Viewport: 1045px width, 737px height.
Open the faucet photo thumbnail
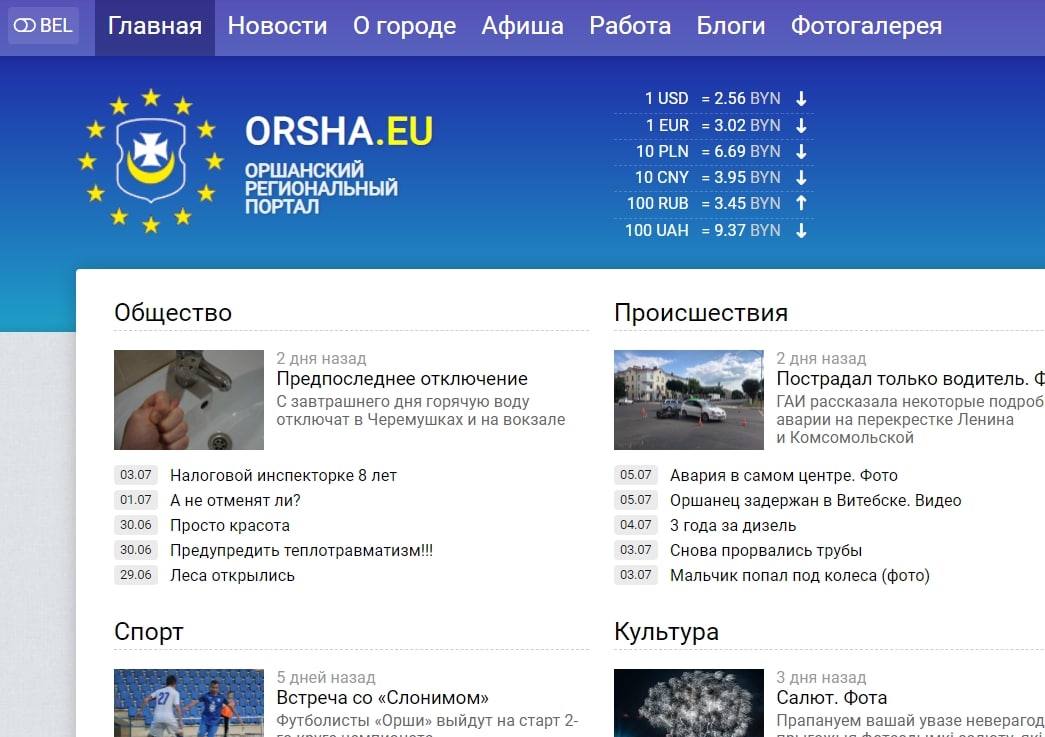click(x=189, y=400)
